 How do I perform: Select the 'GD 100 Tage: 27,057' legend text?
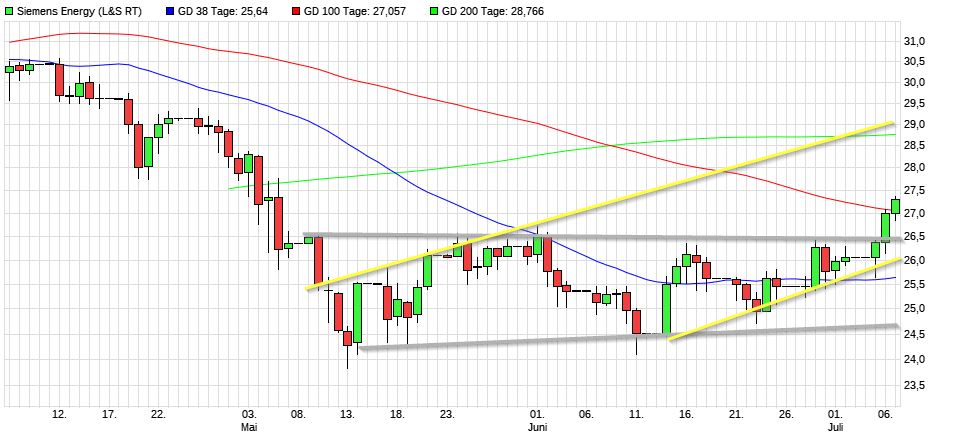tap(354, 11)
